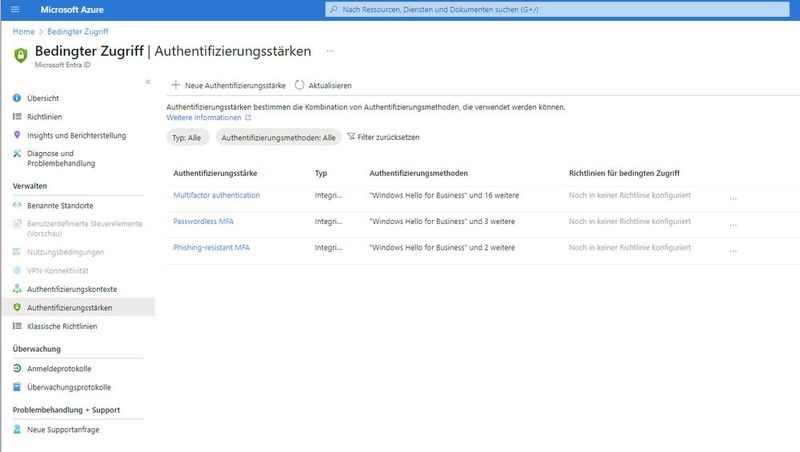
Task: Open Diagnose und Problembehandlung
Action: [61, 158]
